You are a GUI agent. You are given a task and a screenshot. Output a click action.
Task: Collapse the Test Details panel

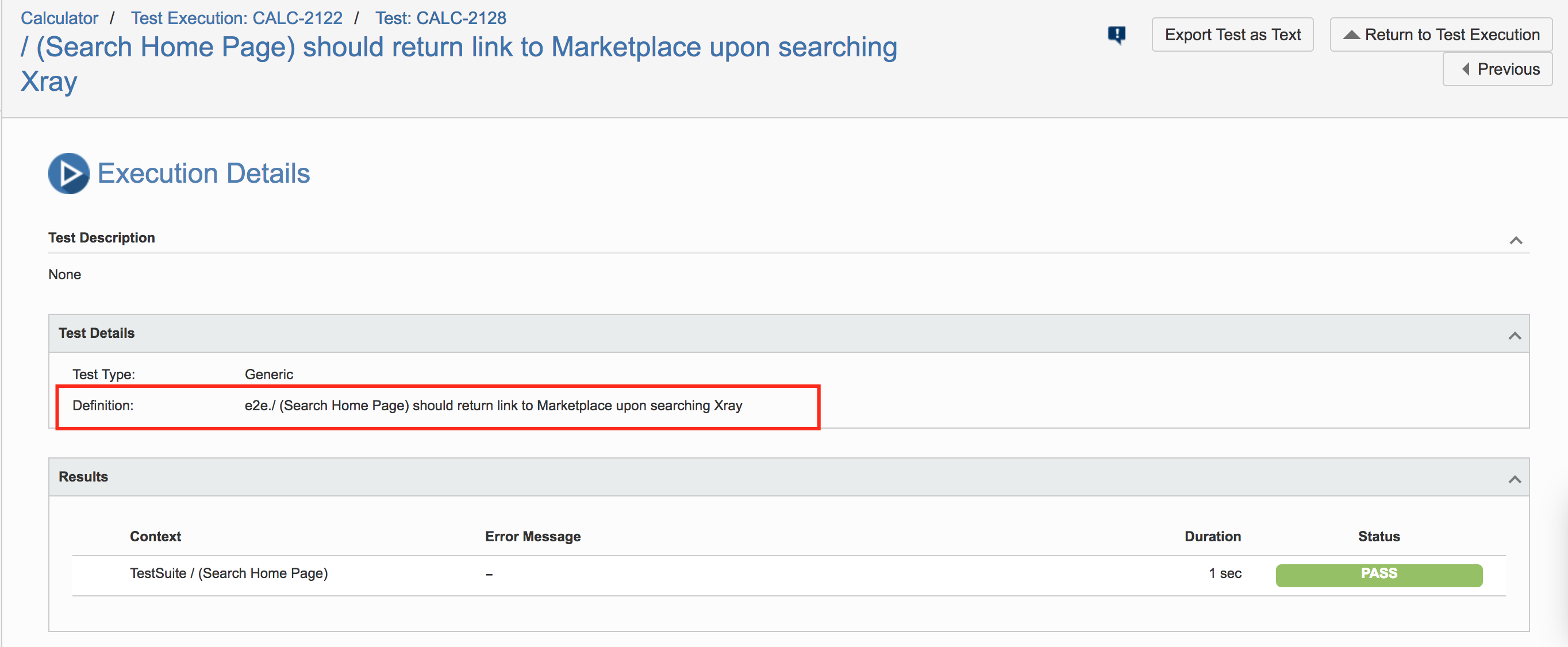point(1515,336)
